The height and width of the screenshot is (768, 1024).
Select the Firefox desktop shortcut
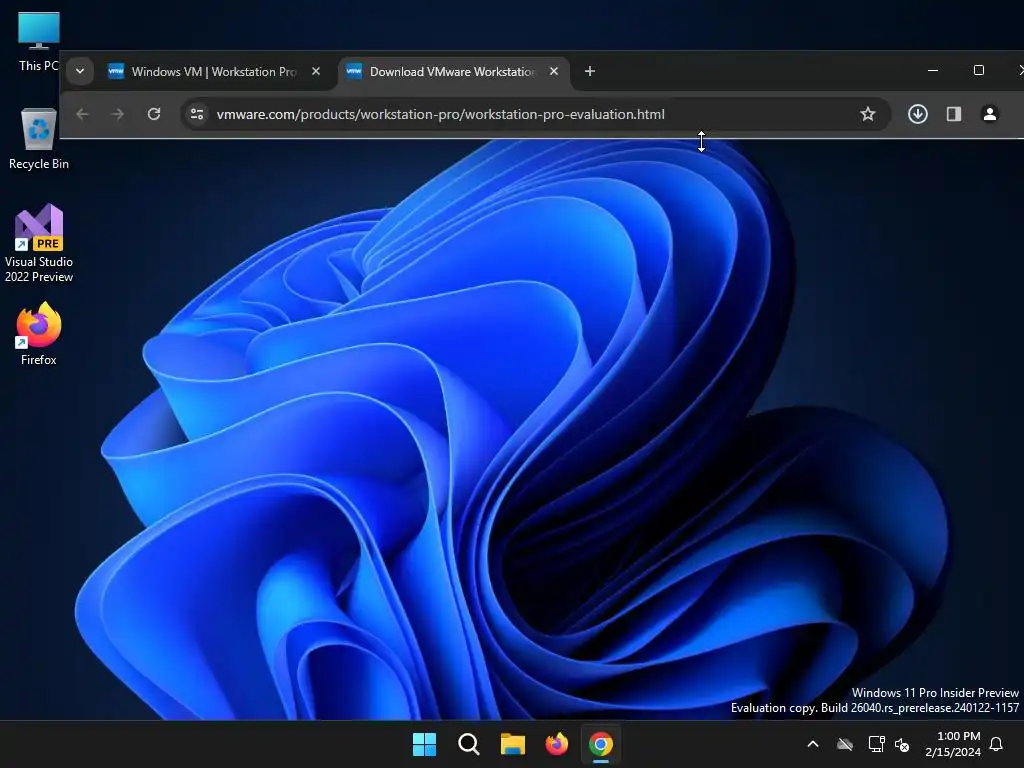pos(39,334)
